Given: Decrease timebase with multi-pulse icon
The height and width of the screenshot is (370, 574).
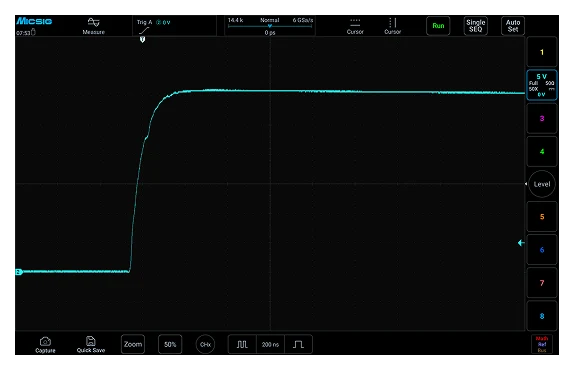Looking at the screenshot, I should tap(242, 344).
